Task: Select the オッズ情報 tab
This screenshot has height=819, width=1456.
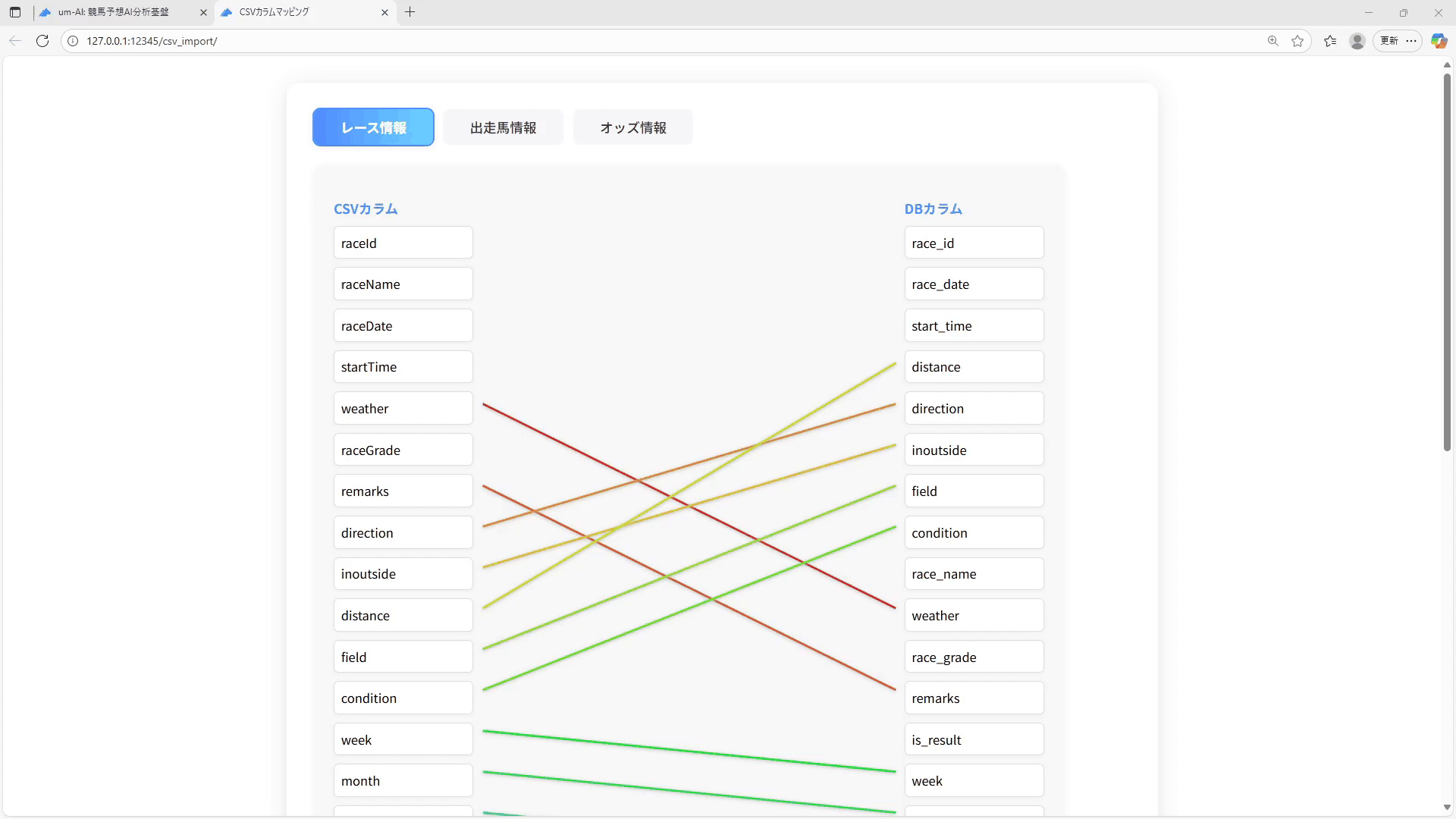Action: 633,127
